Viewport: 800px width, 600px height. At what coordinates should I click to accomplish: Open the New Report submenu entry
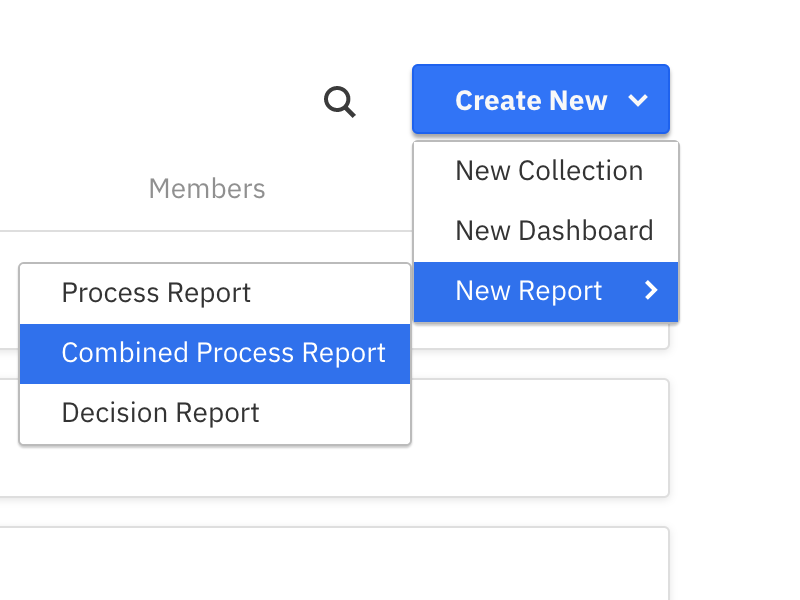(529, 291)
